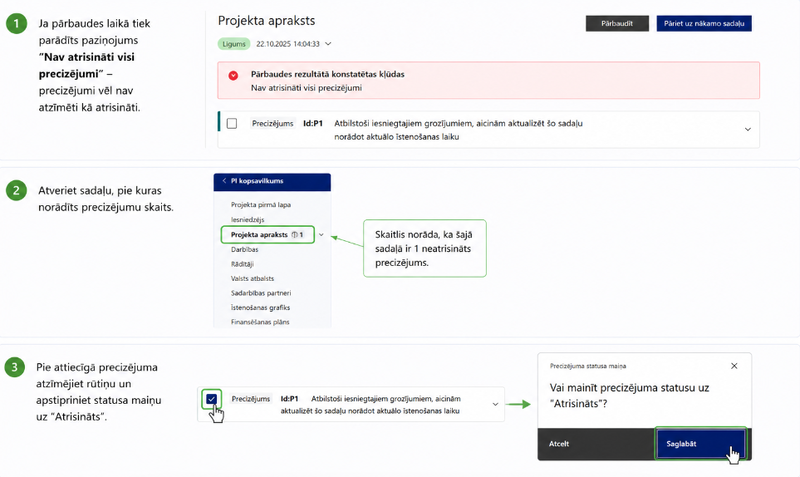Expand the step 3 Precizējums row chevron
This screenshot has width=800, height=477.
coord(495,404)
